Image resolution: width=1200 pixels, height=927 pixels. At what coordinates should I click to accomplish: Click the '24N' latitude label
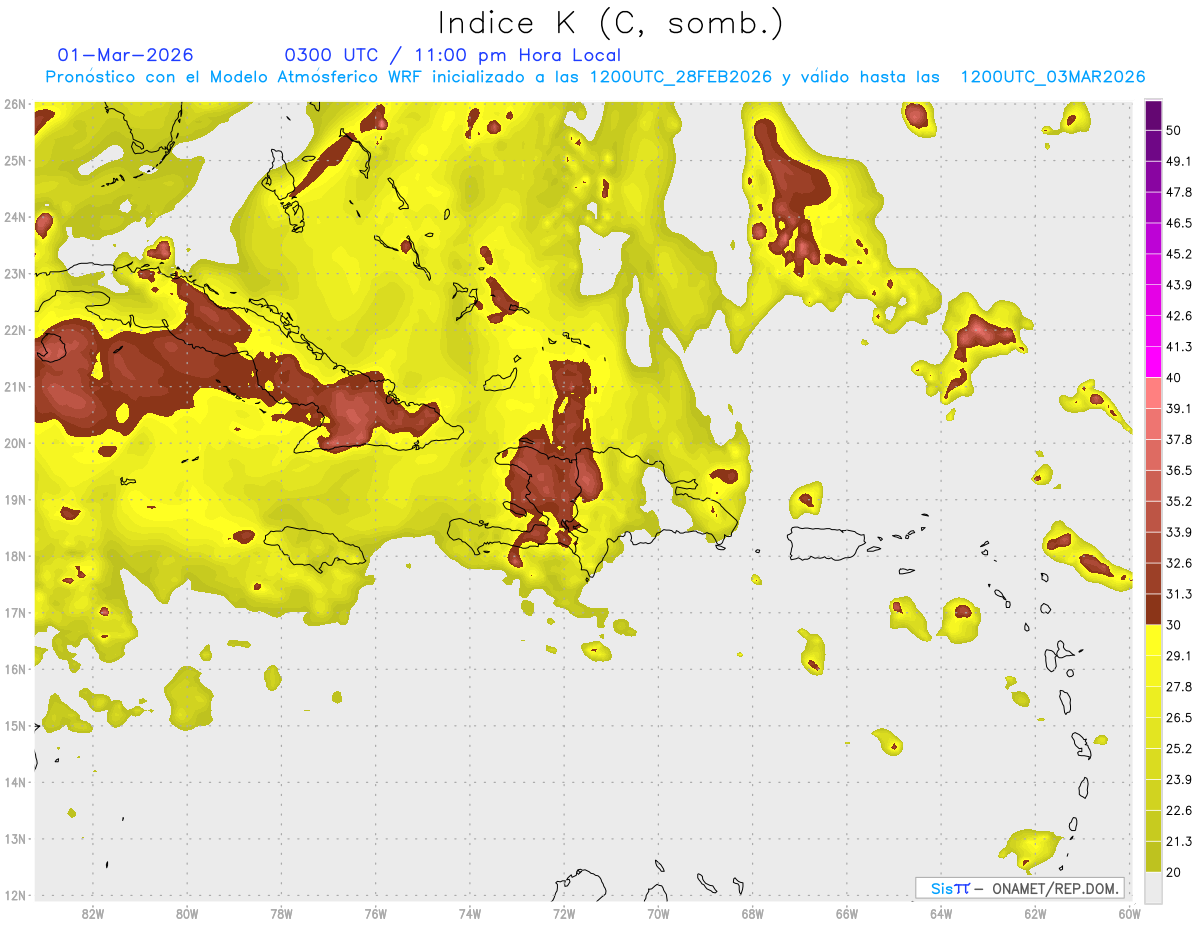point(15,217)
